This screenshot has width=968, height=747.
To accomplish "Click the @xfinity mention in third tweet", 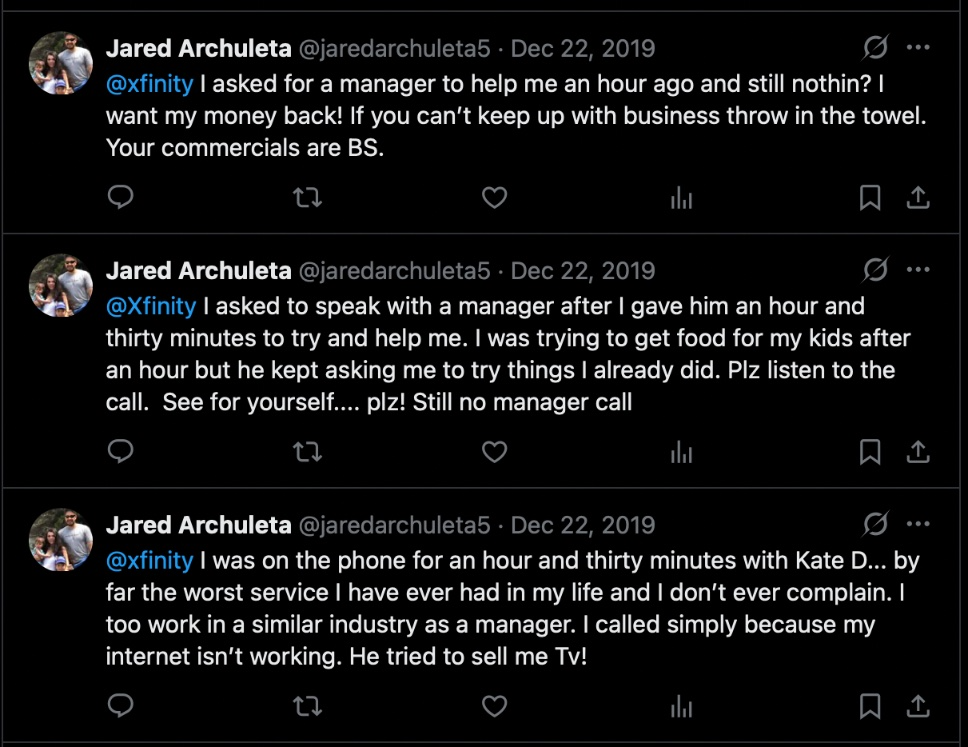I will [x=149, y=560].
